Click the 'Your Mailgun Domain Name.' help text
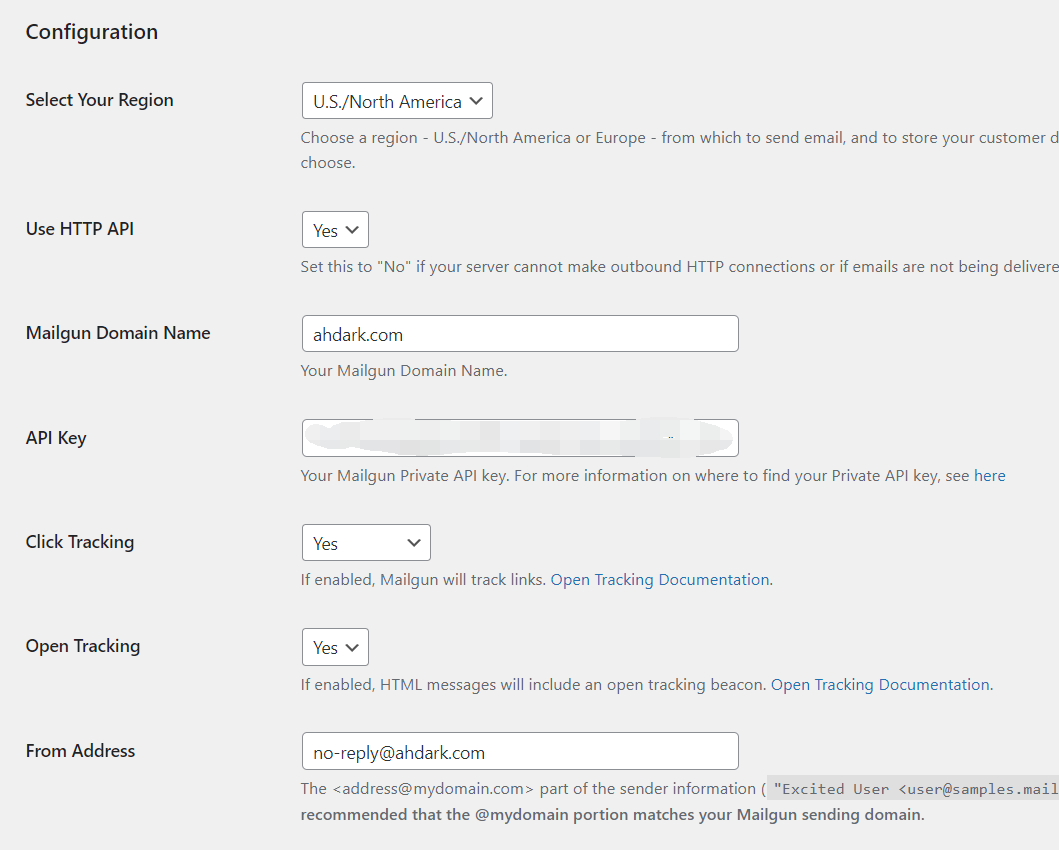 click(404, 371)
